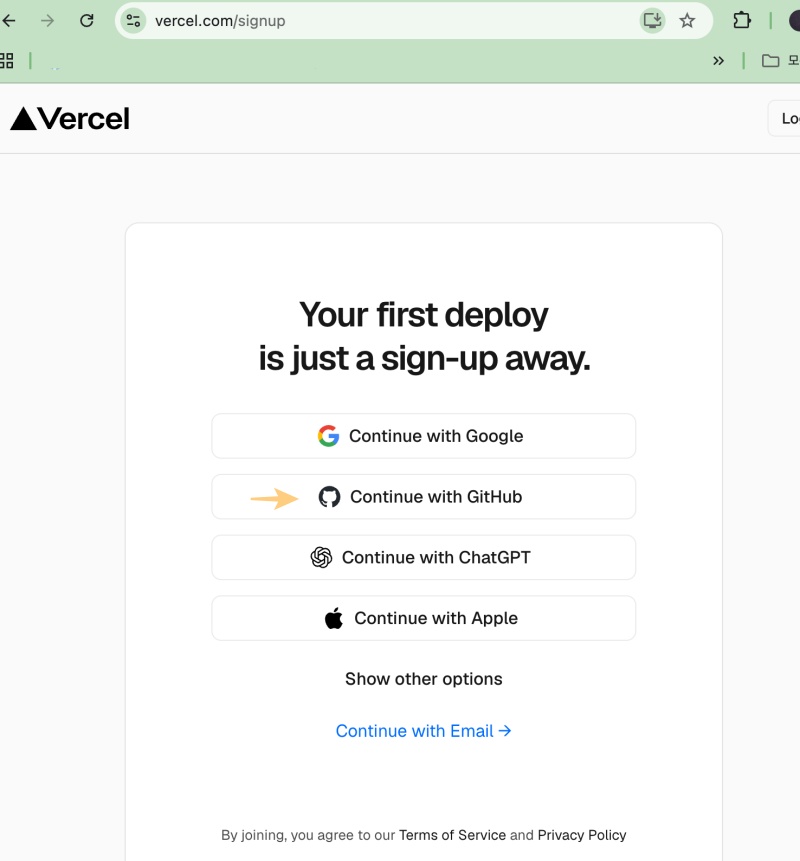Continue with Apple sign-up

pos(423,618)
